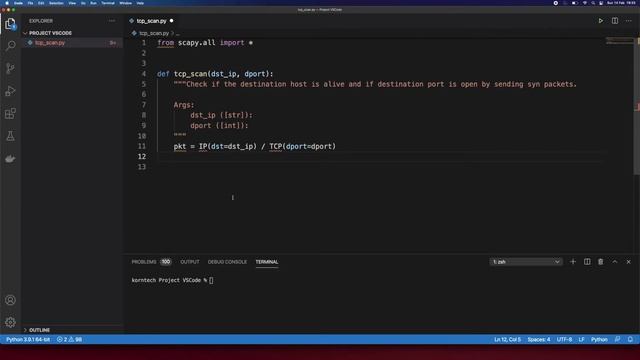640x360 pixels.
Task: Click the code minimap preview
Action: [620, 41]
